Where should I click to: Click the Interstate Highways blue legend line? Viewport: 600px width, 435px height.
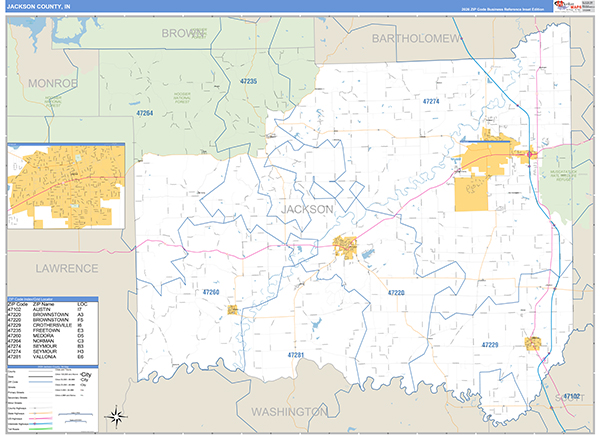point(41,424)
